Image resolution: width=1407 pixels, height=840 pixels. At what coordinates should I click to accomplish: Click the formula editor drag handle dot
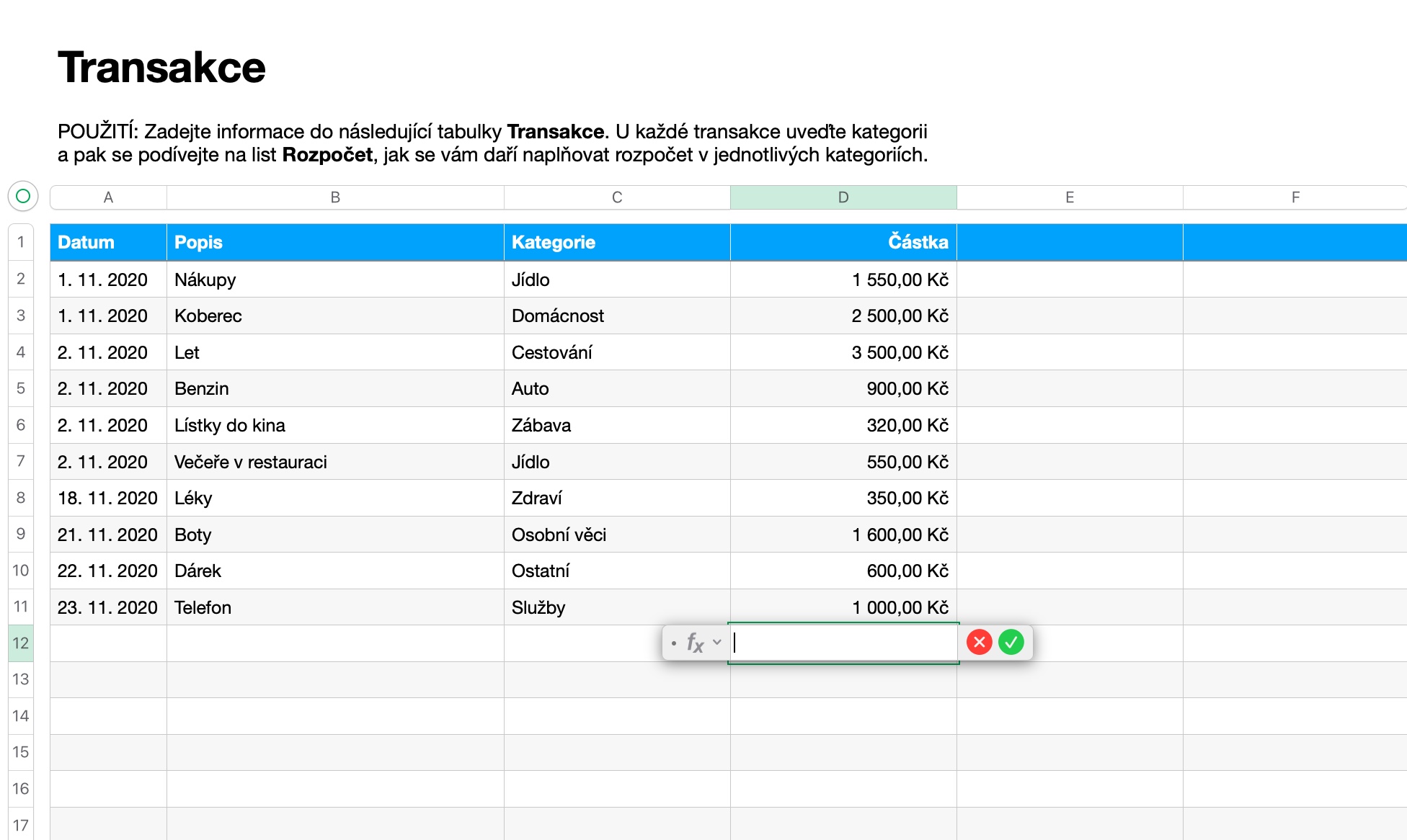coord(673,643)
